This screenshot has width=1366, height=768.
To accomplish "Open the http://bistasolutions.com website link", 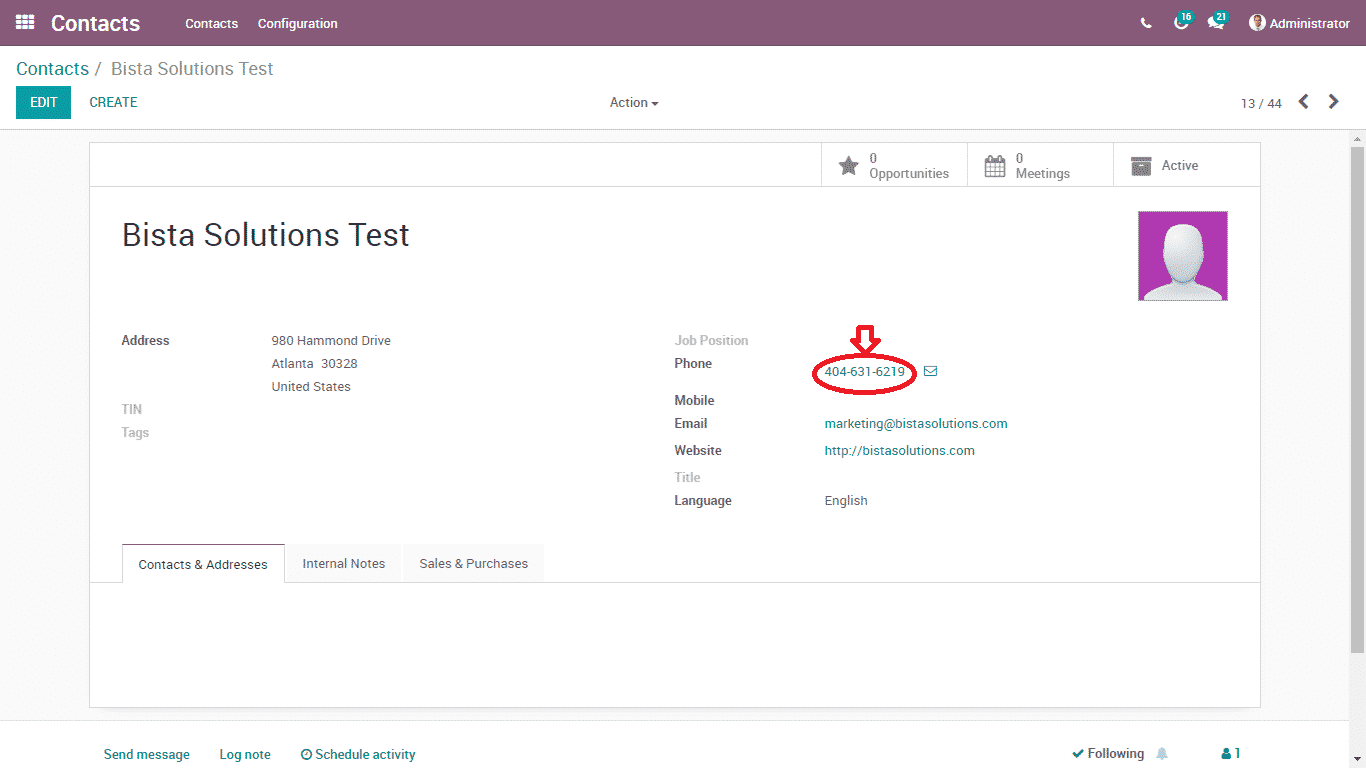I will [x=899, y=451].
